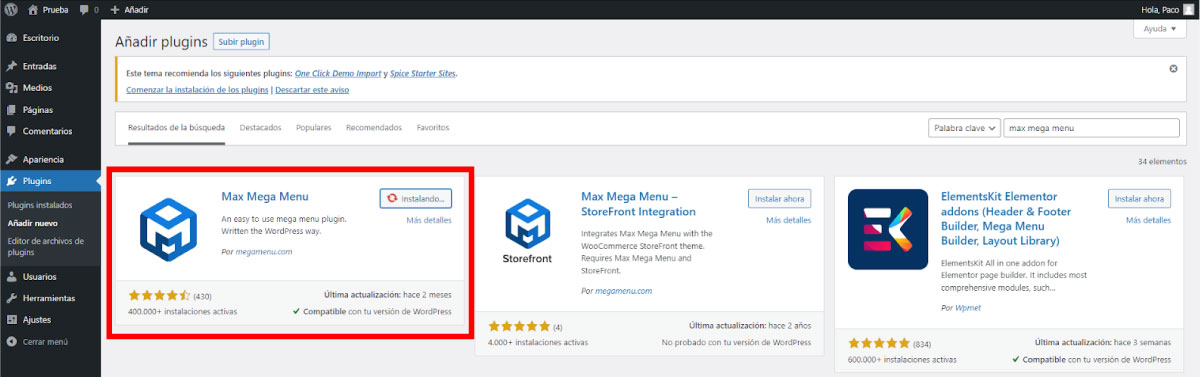Viewport: 1200px width, 377px height.
Task: Click Max Mega Menu star rating
Action: [159, 296]
